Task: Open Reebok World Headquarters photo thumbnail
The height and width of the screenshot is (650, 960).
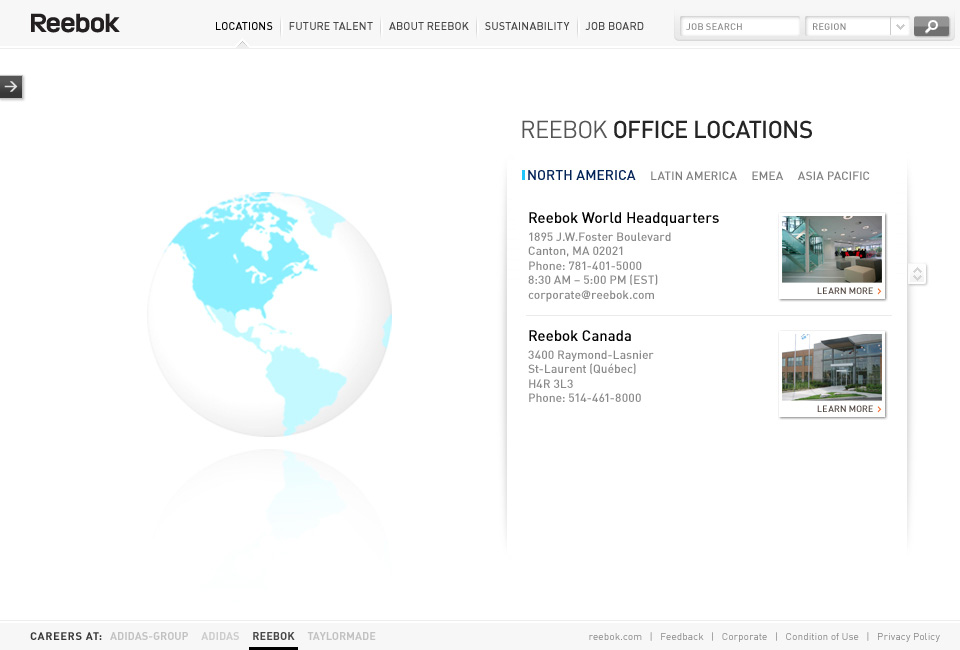Action: pyautogui.click(x=832, y=249)
